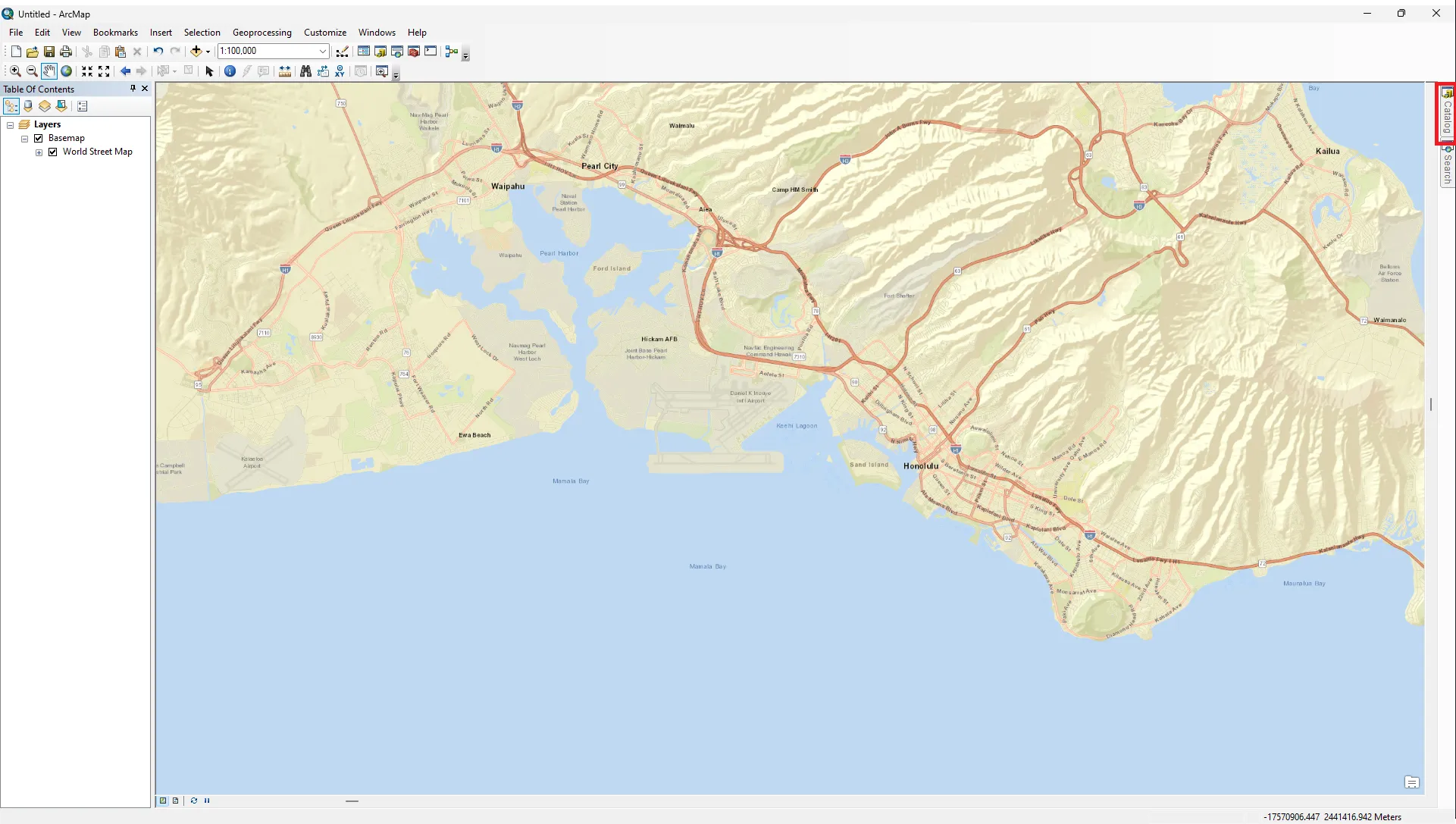The width and height of the screenshot is (1456, 824).
Task: Create a new map document
Action: [x=15, y=52]
